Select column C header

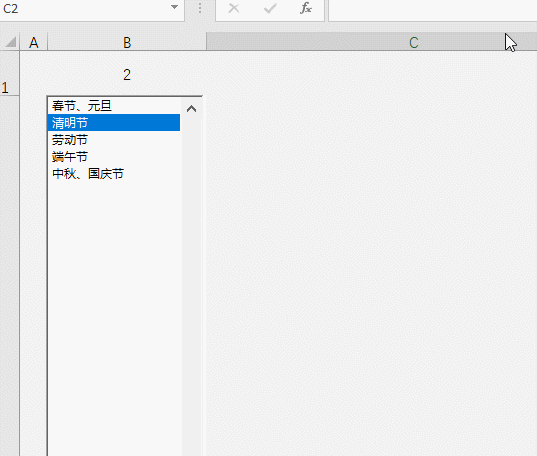[x=372, y=42]
